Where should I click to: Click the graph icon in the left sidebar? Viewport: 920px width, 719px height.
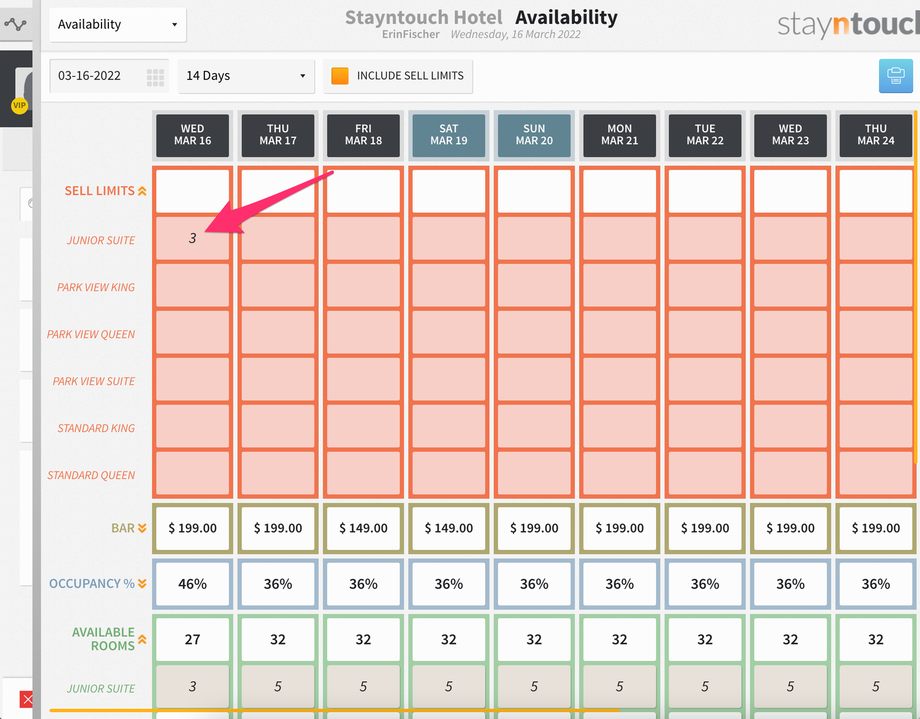(x=15, y=25)
